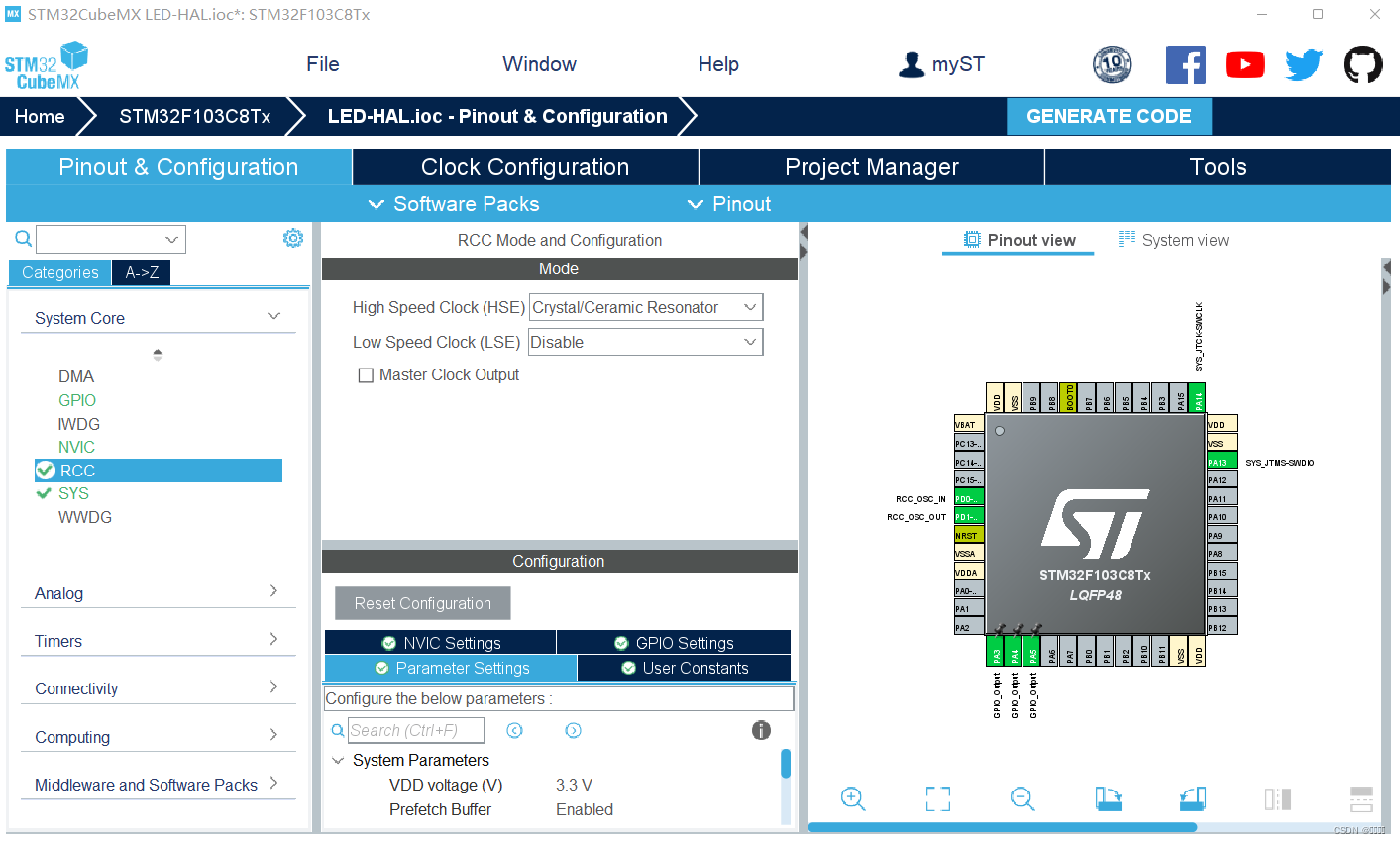This screenshot has width=1400, height=844.
Task: Open the settings gear in categories panel
Action: click(x=293, y=238)
